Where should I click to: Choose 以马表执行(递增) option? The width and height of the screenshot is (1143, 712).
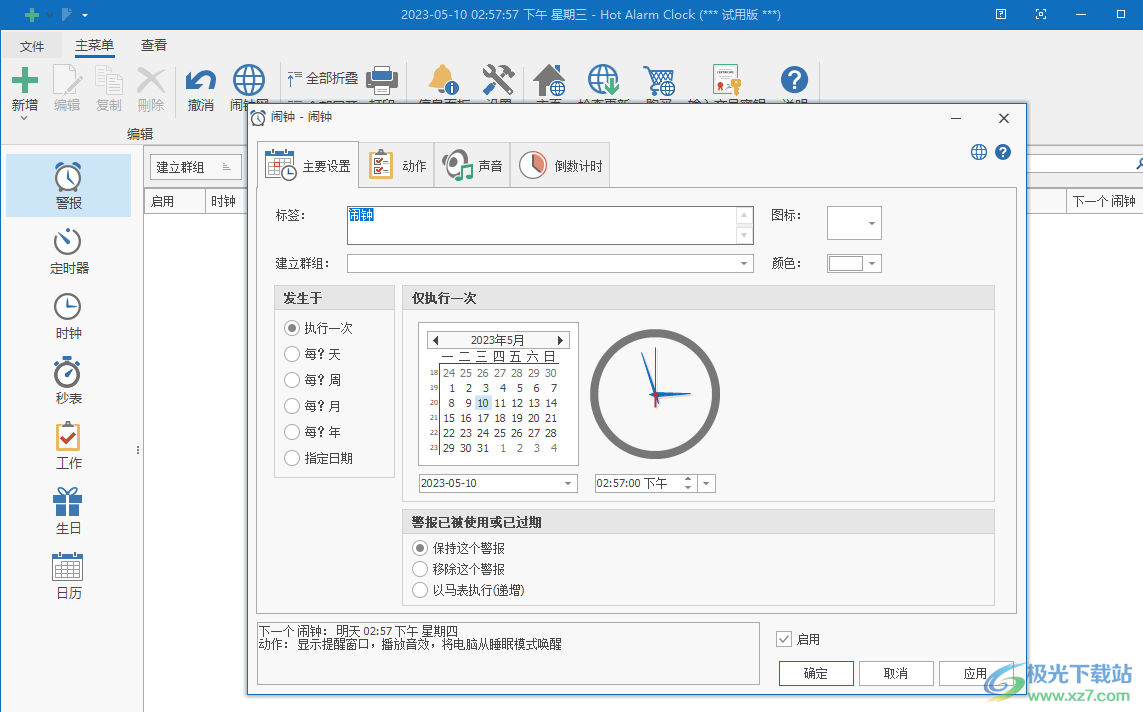[420, 590]
